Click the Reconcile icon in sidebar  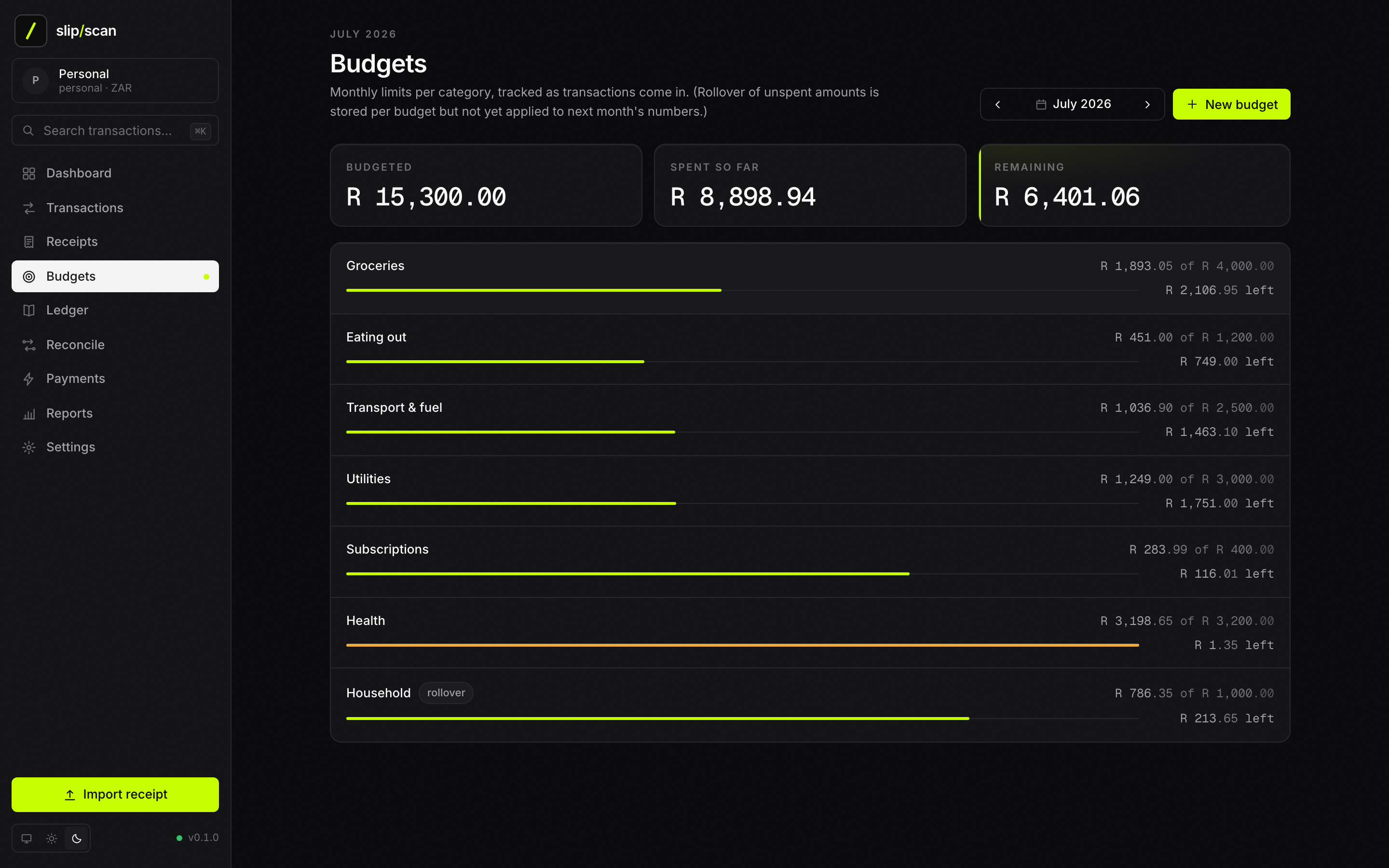click(29, 345)
